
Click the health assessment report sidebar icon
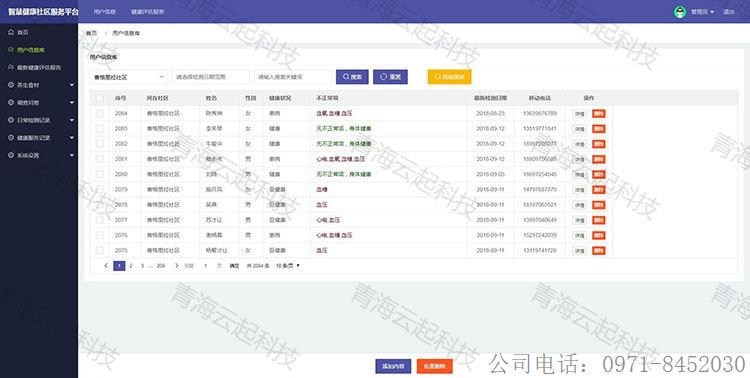point(11,67)
